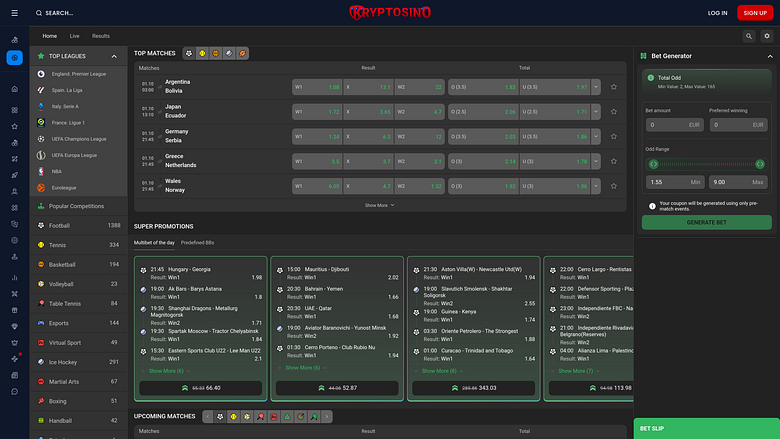Image resolution: width=780 pixels, height=439 pixels.
Task: Open the hamburger menu
Action: (x=14, y=13)
